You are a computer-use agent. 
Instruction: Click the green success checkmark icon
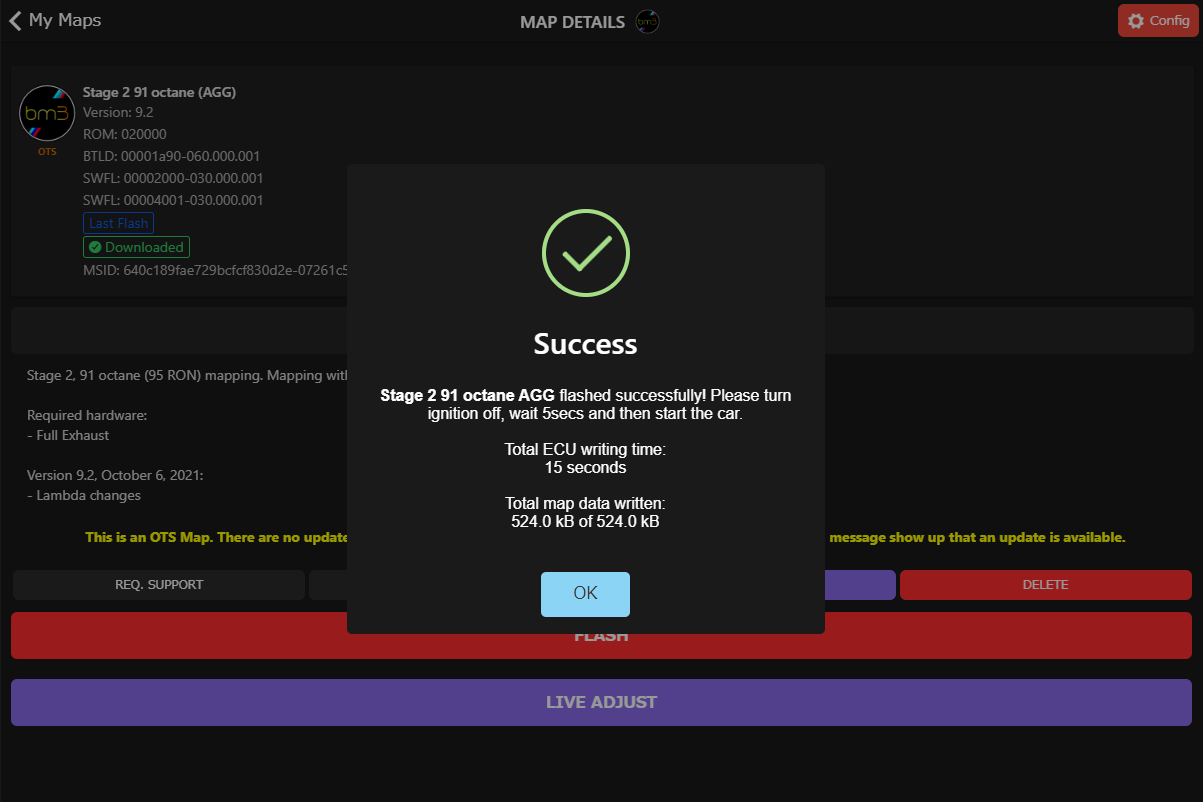585,252
